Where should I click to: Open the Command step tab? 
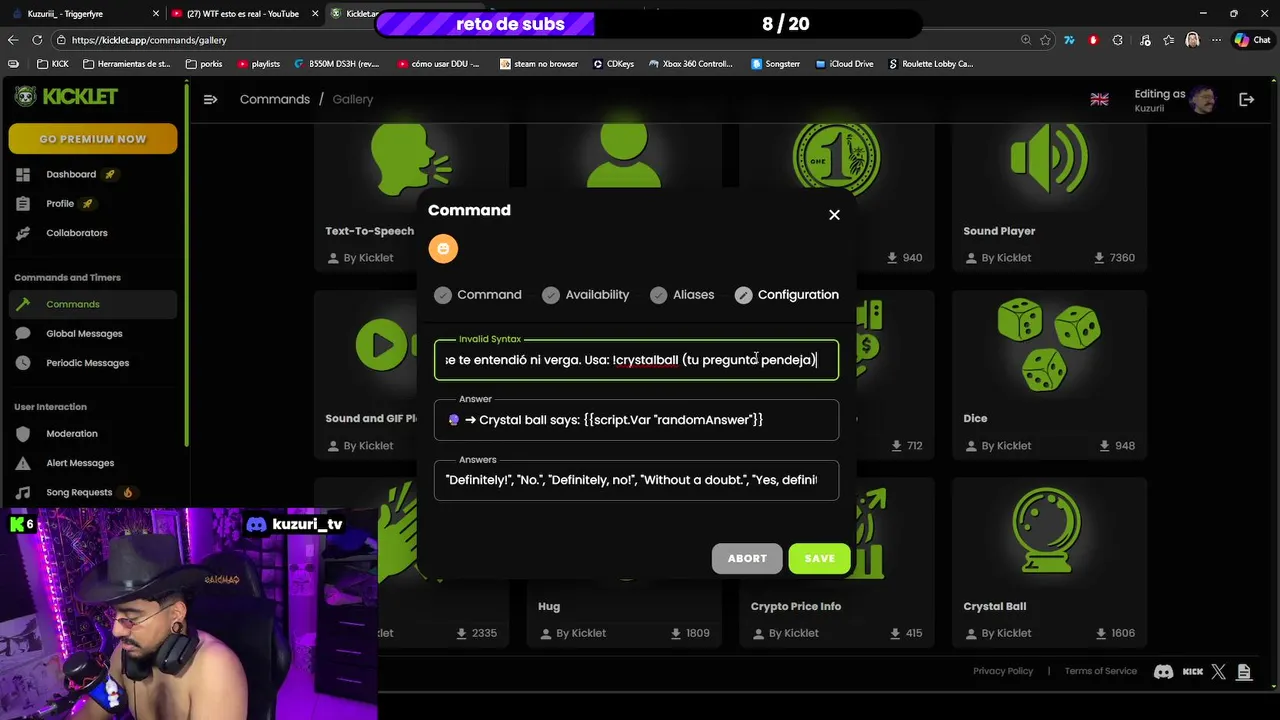(478, 295)
